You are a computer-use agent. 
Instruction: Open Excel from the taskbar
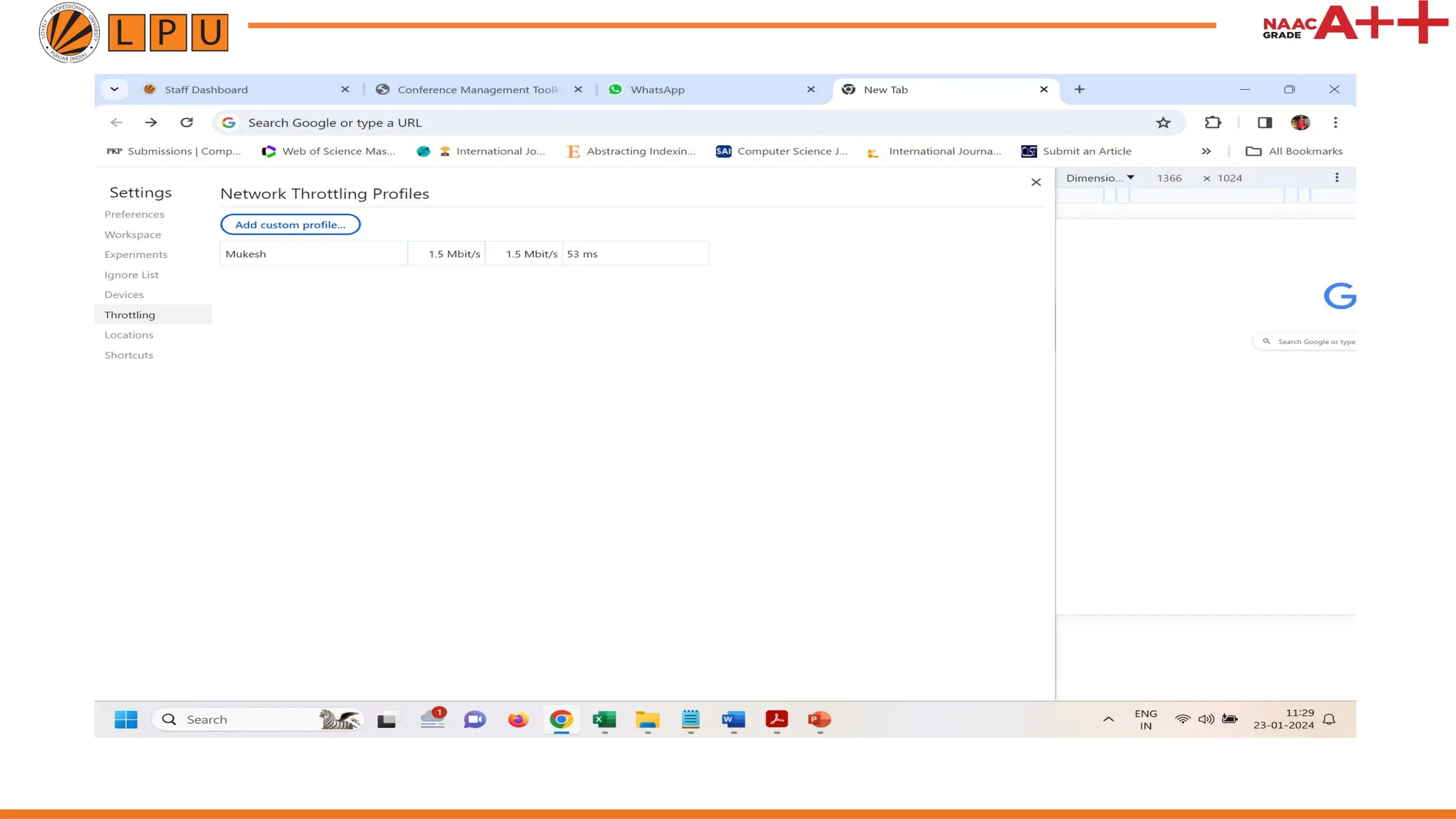[x=604, y=719]
